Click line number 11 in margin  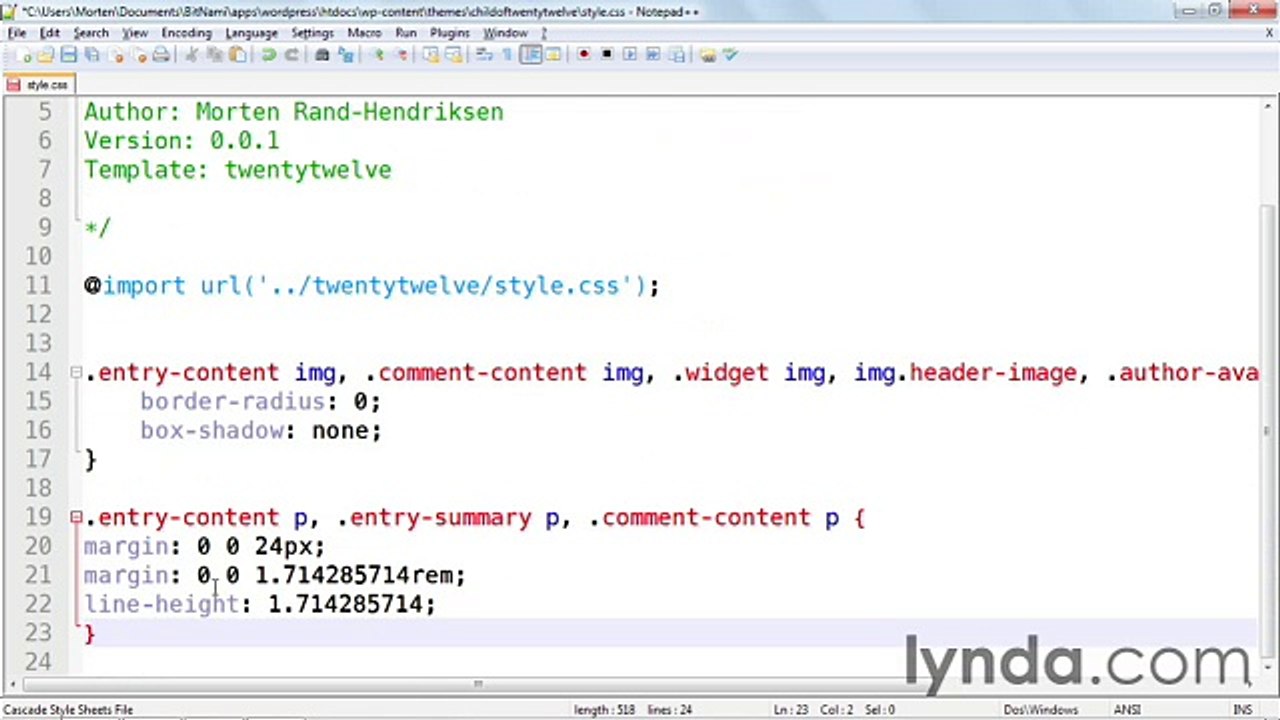coord(37,286)
